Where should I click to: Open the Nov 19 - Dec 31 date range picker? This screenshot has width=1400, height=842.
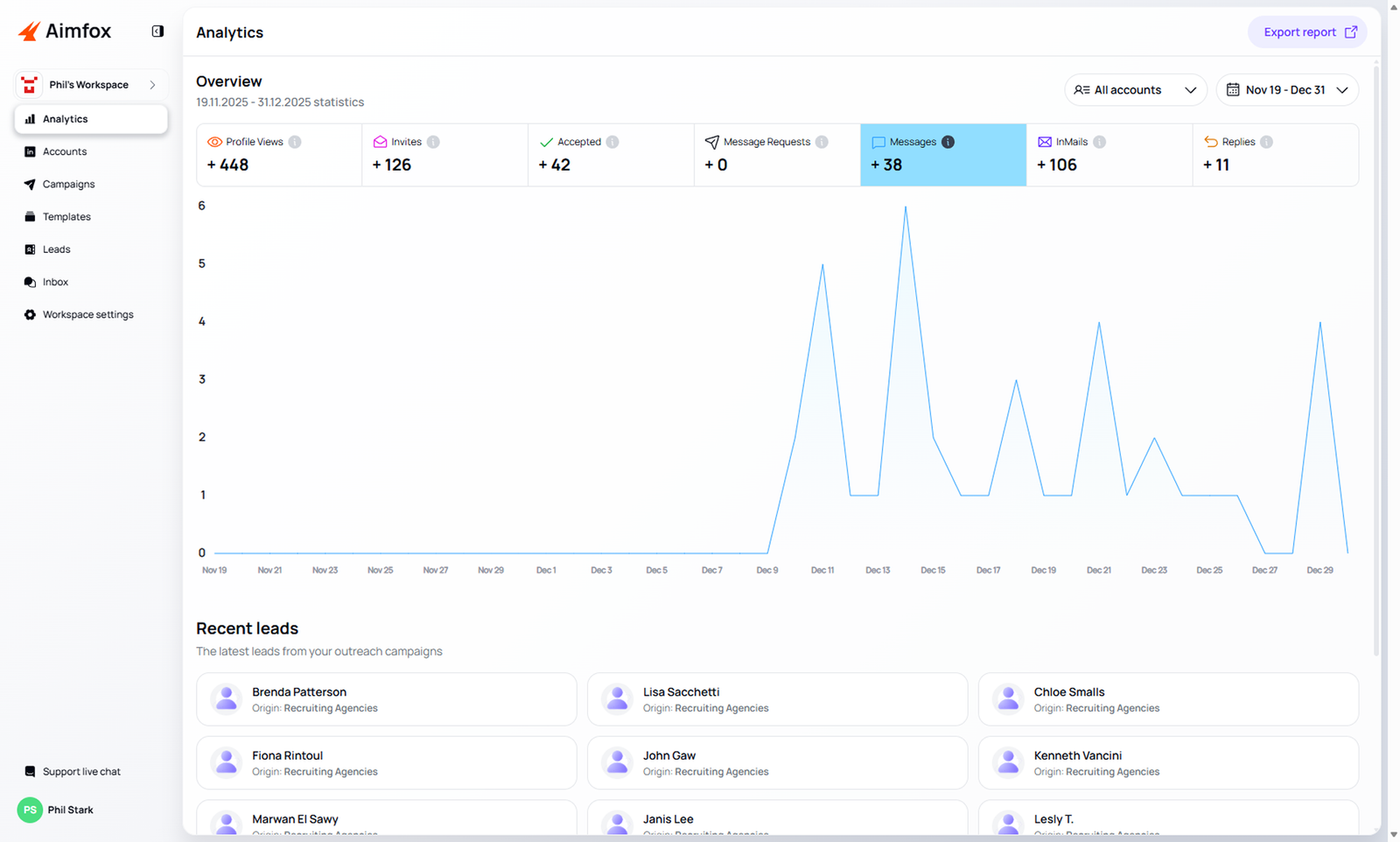coord(1286,90)
